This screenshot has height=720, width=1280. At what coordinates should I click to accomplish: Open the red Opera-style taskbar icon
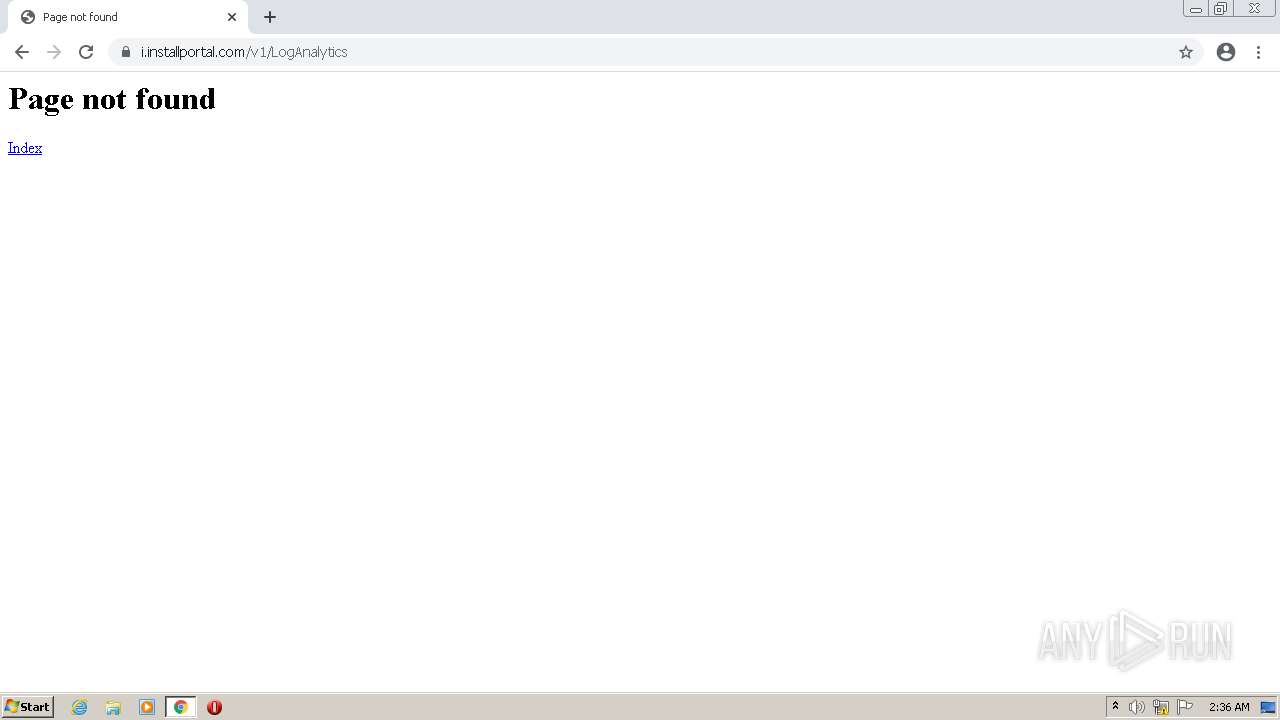(214, 707)
